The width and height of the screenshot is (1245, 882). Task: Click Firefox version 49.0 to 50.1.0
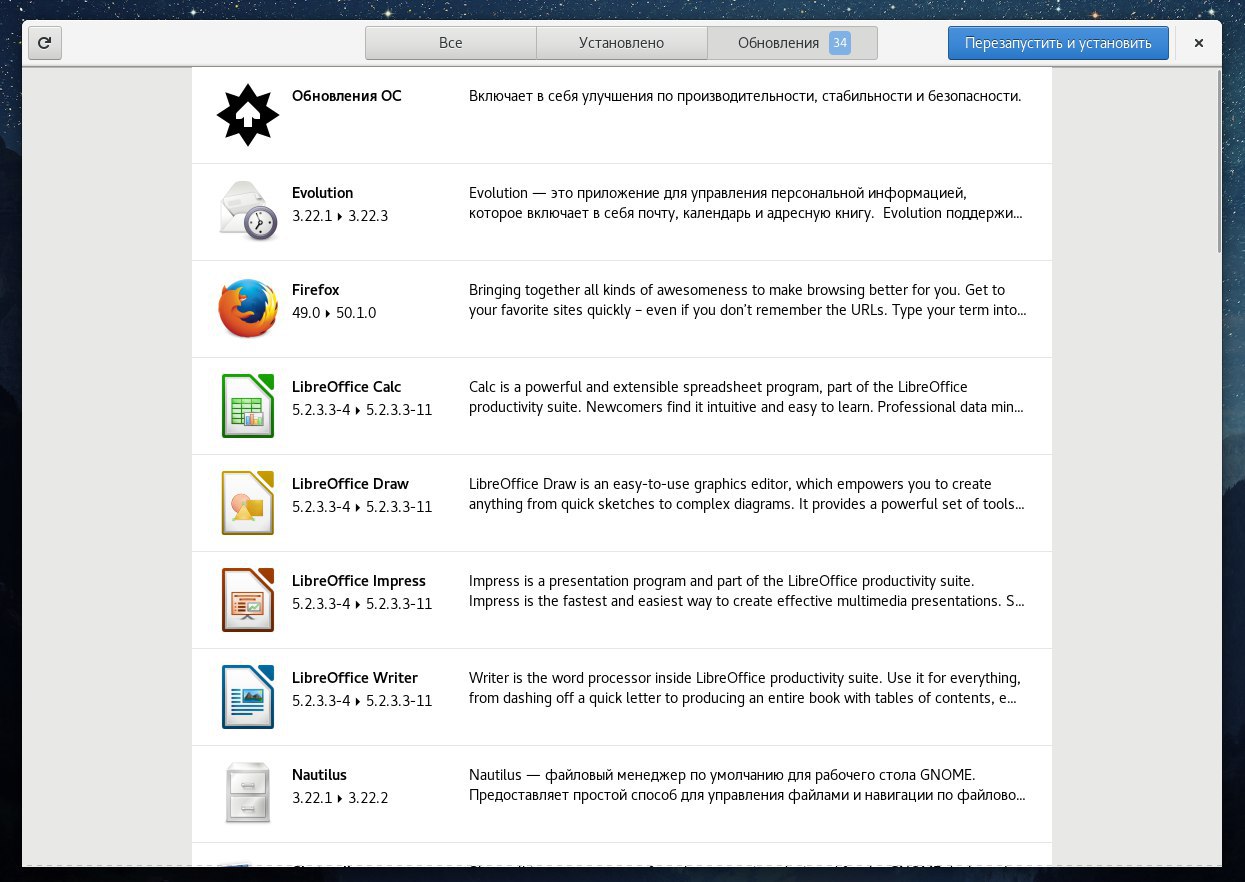pyautogui.click(x=334, y=313)
